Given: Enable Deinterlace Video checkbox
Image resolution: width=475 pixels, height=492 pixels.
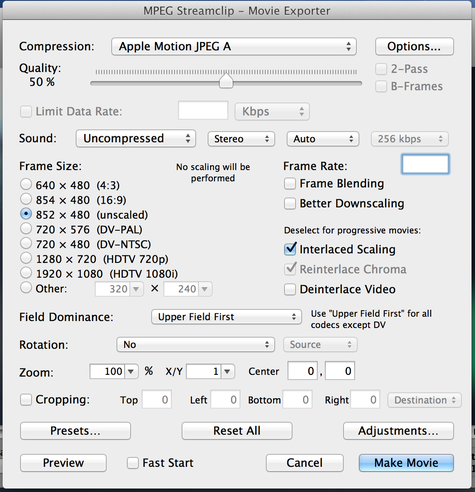Looking at the screenshot, I should pos(290,289).
